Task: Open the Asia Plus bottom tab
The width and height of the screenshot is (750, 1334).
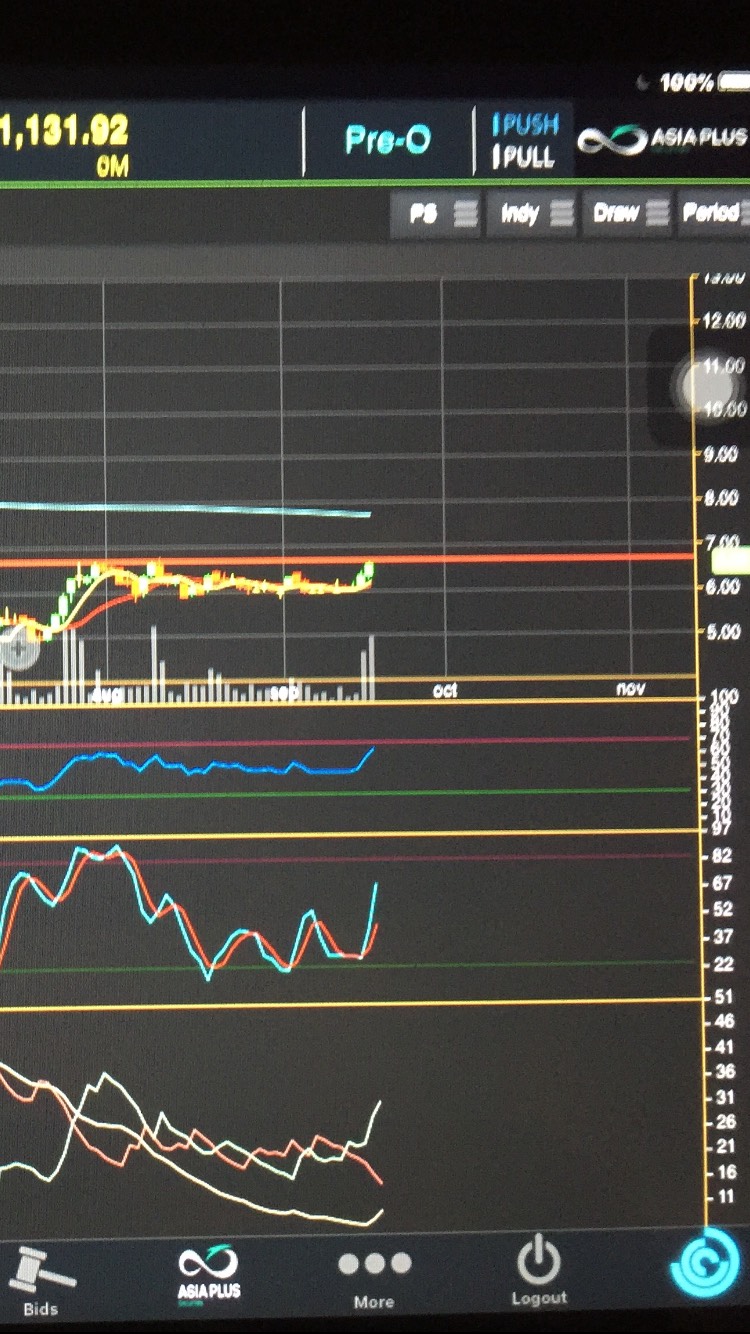Action: (209, 1274)
